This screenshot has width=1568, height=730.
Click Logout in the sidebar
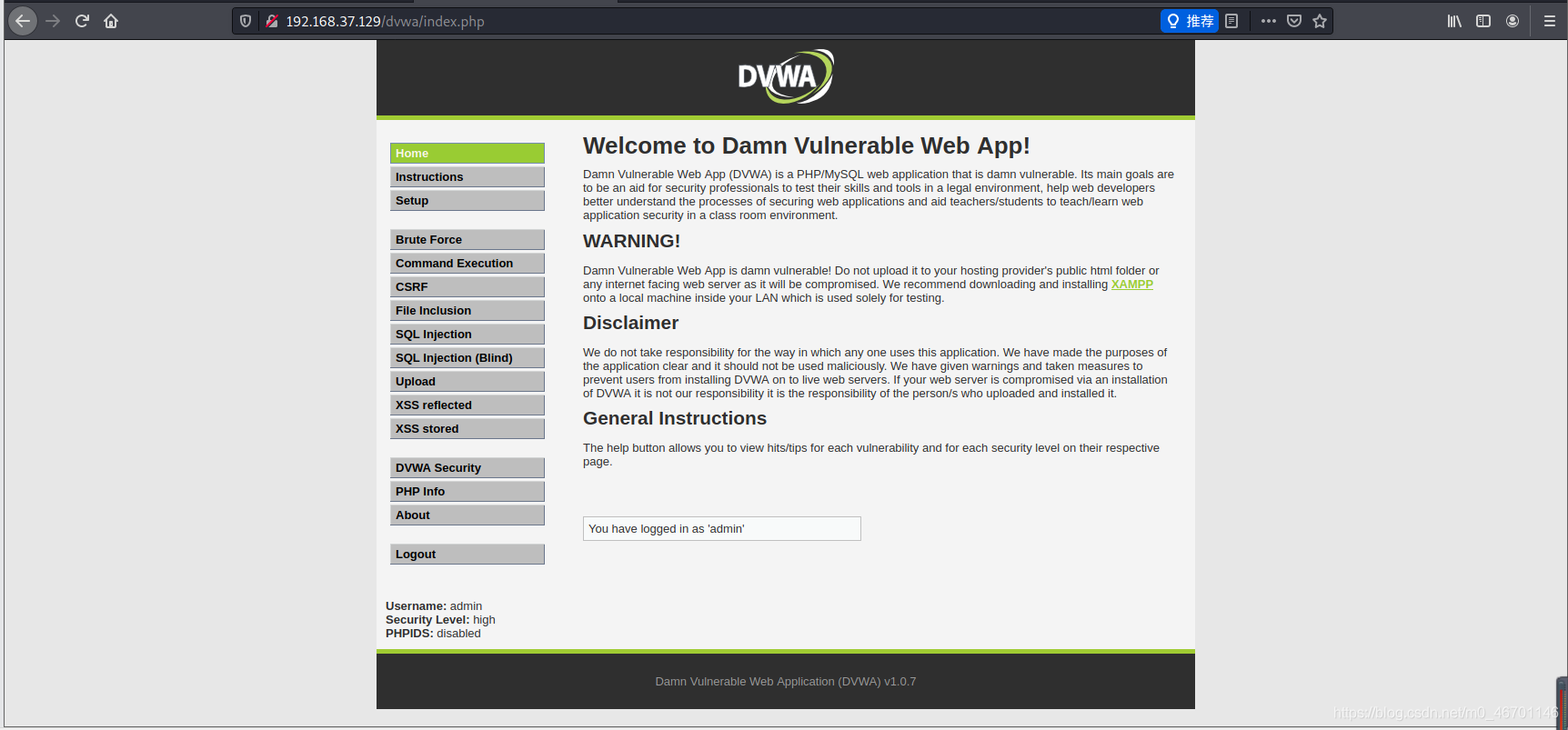click(467, 554)
